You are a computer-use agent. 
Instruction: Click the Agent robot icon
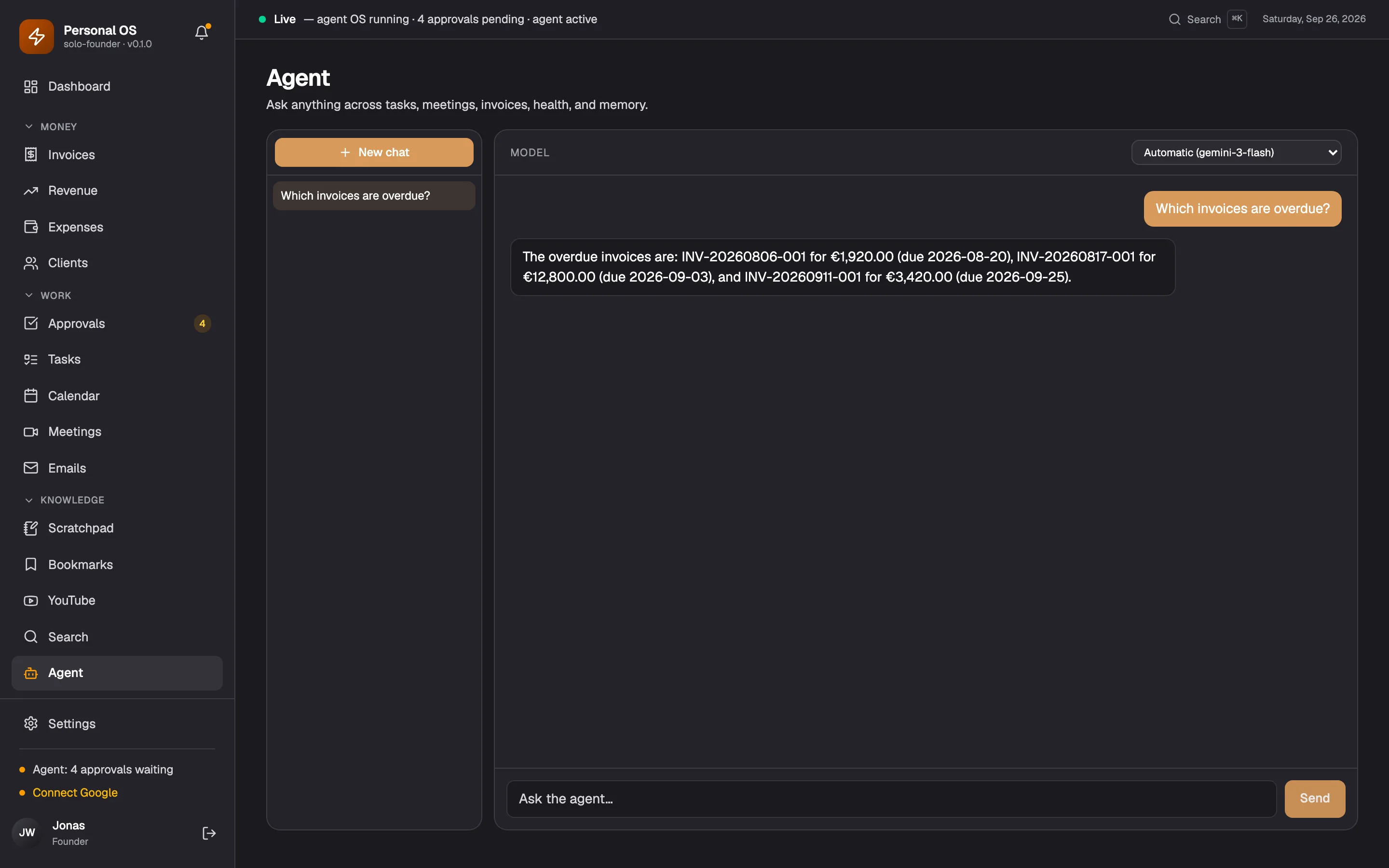[31, 673]
